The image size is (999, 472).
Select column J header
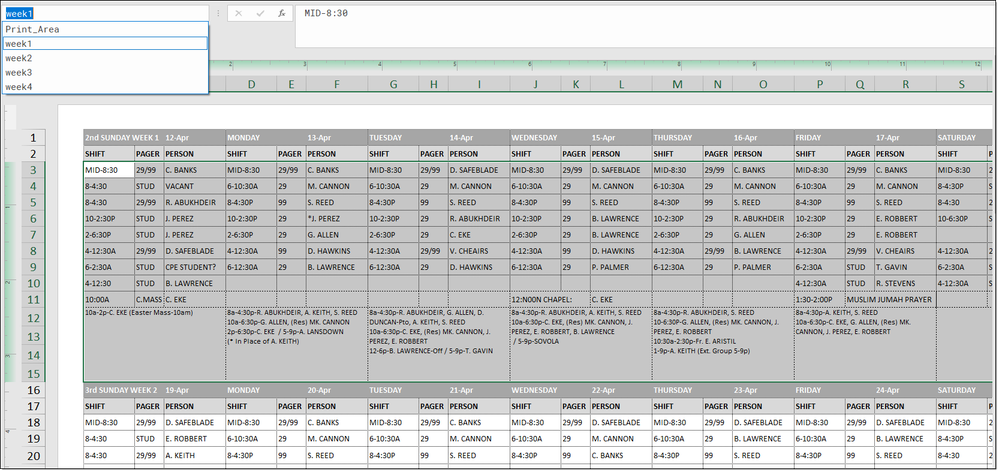(535, 84)
